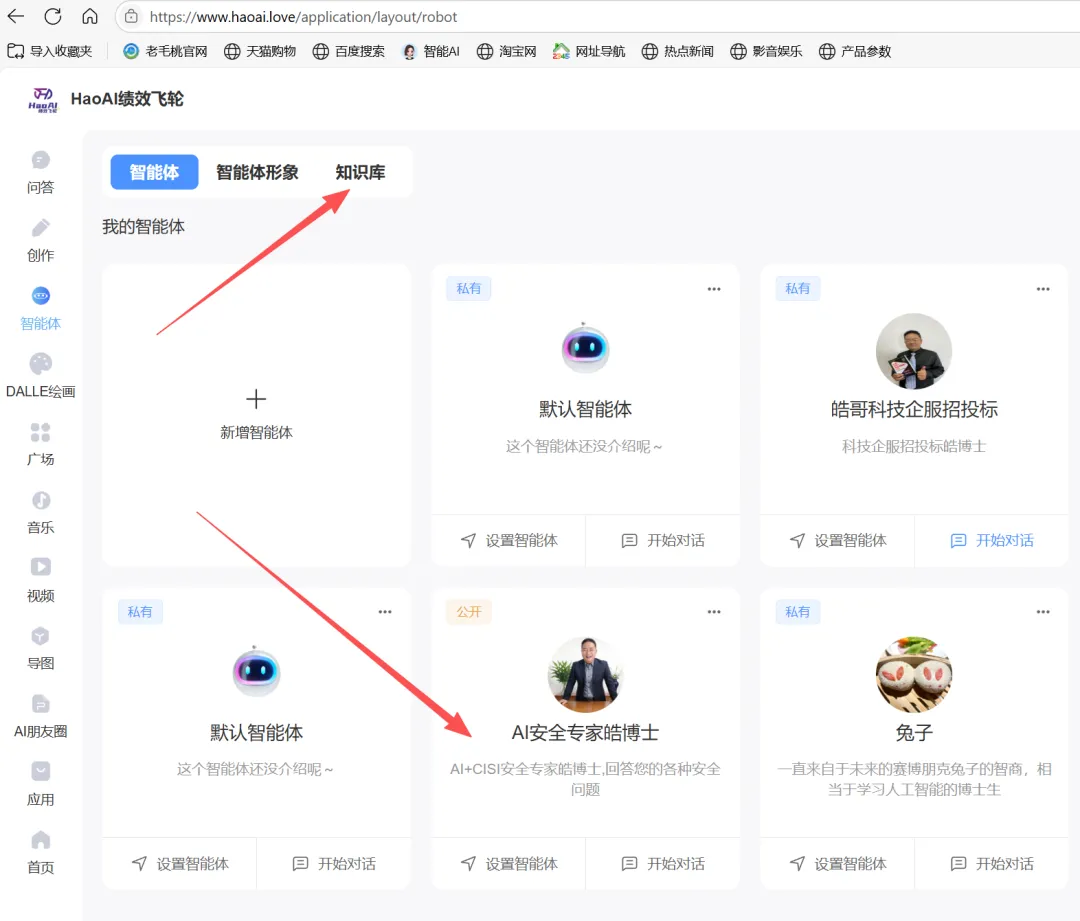Open AI朋友圈 in the sidebar

click(41, 717)
